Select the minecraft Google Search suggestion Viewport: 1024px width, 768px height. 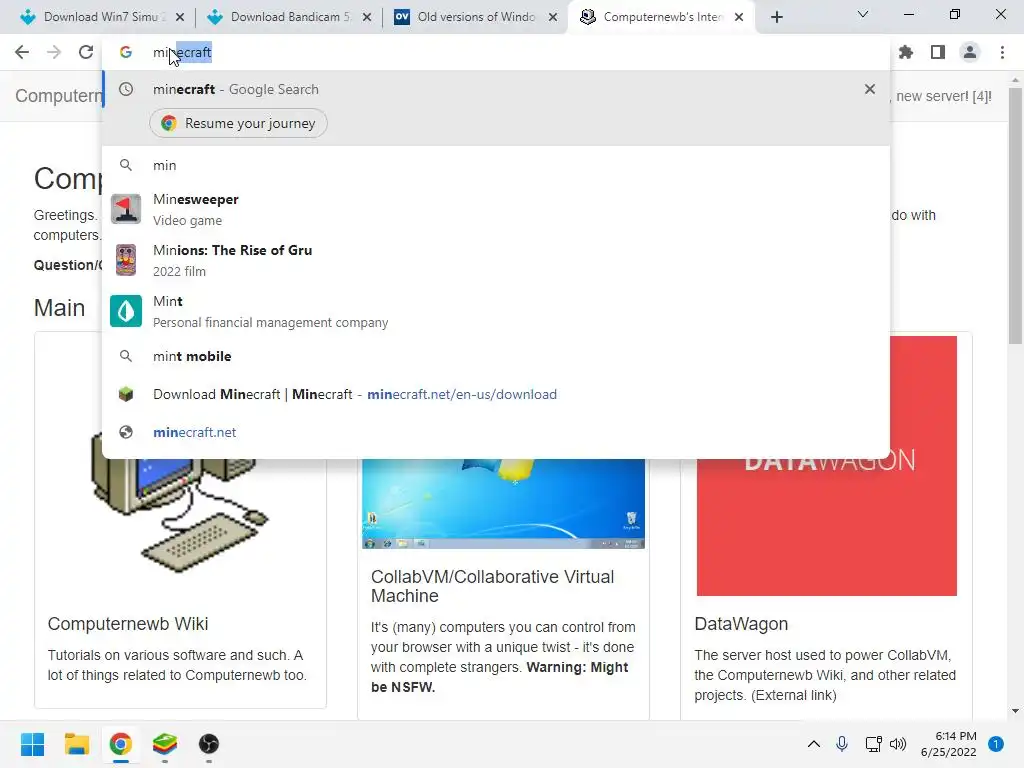[x=496, y=89]
